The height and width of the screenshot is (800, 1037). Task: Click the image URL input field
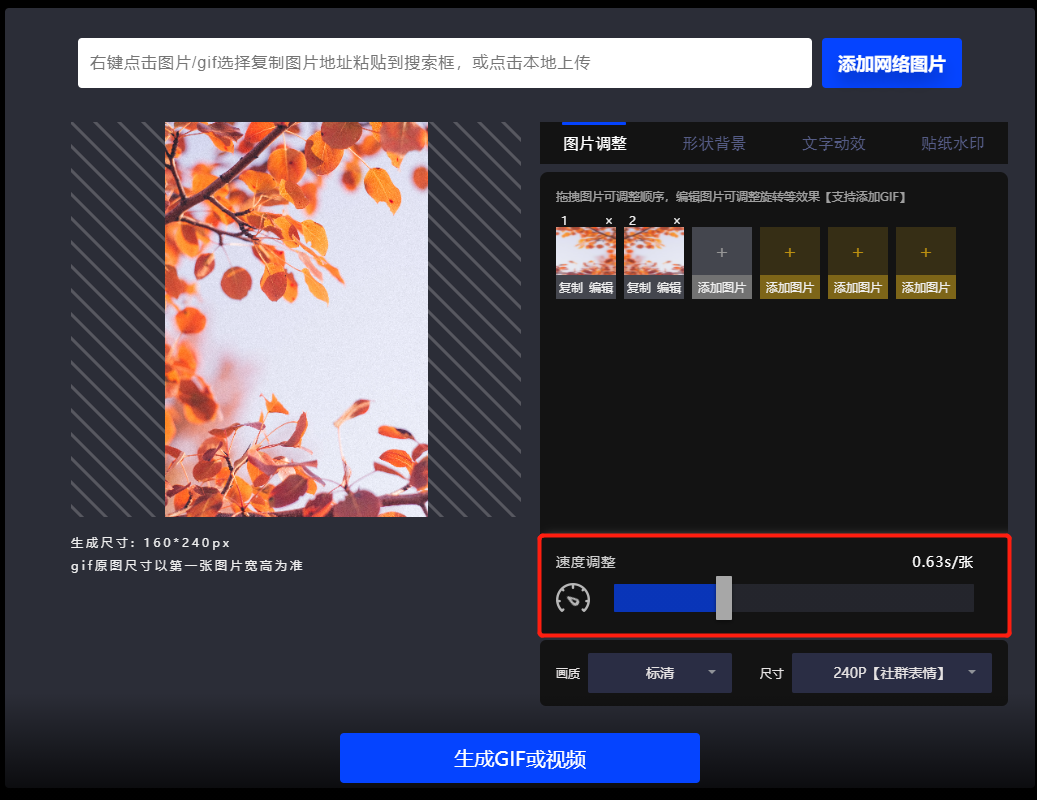pyautogui.click(x=445, y=62)
